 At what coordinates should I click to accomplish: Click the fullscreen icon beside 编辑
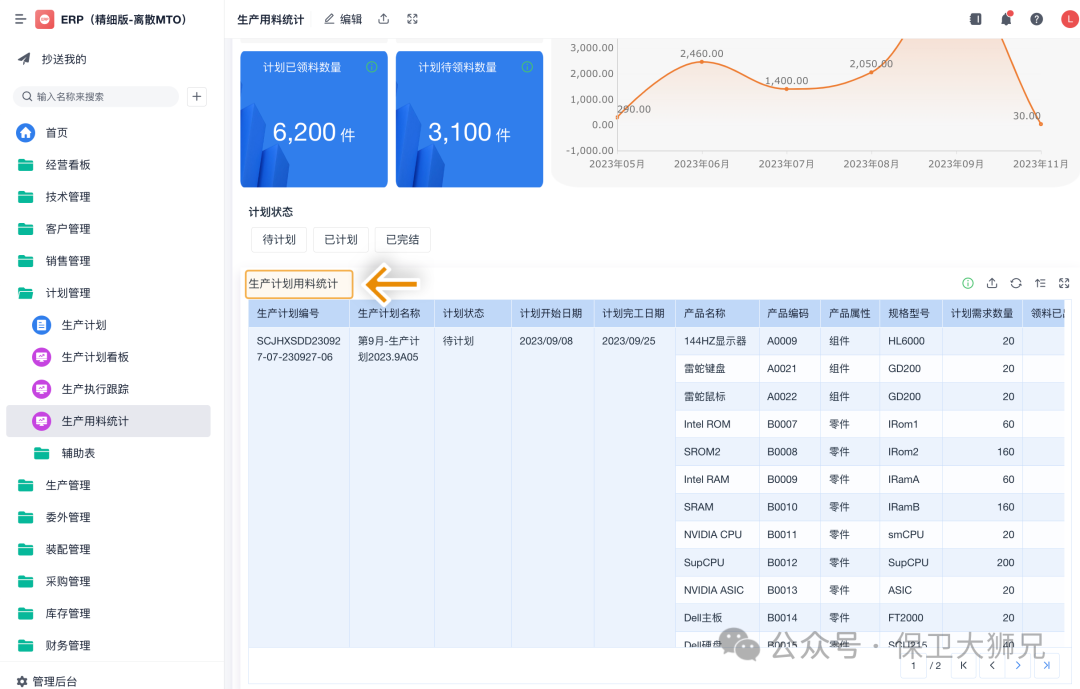pyautogui.click(x=412, y=19)
